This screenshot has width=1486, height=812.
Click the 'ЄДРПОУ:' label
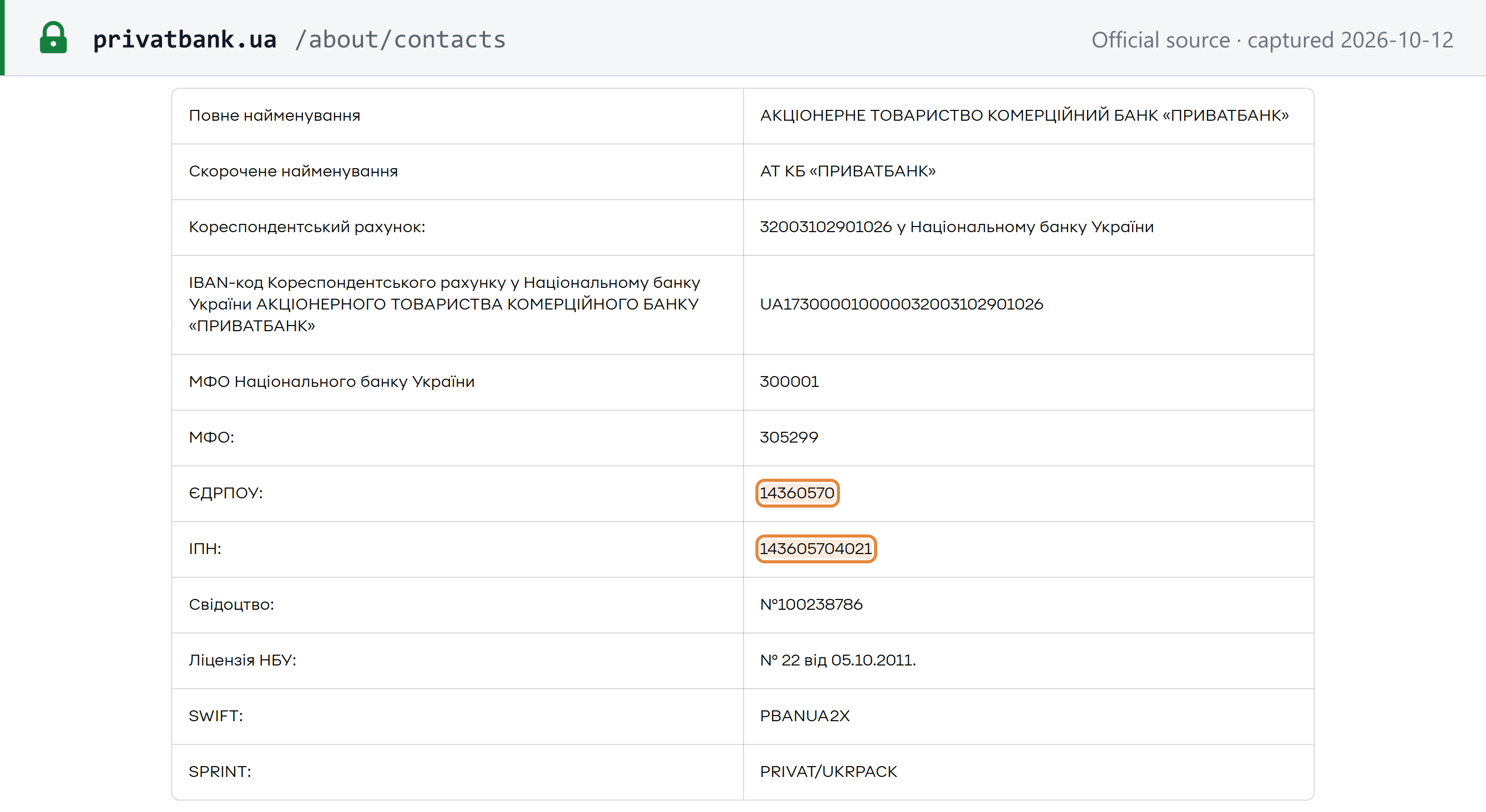pos(225,493)
